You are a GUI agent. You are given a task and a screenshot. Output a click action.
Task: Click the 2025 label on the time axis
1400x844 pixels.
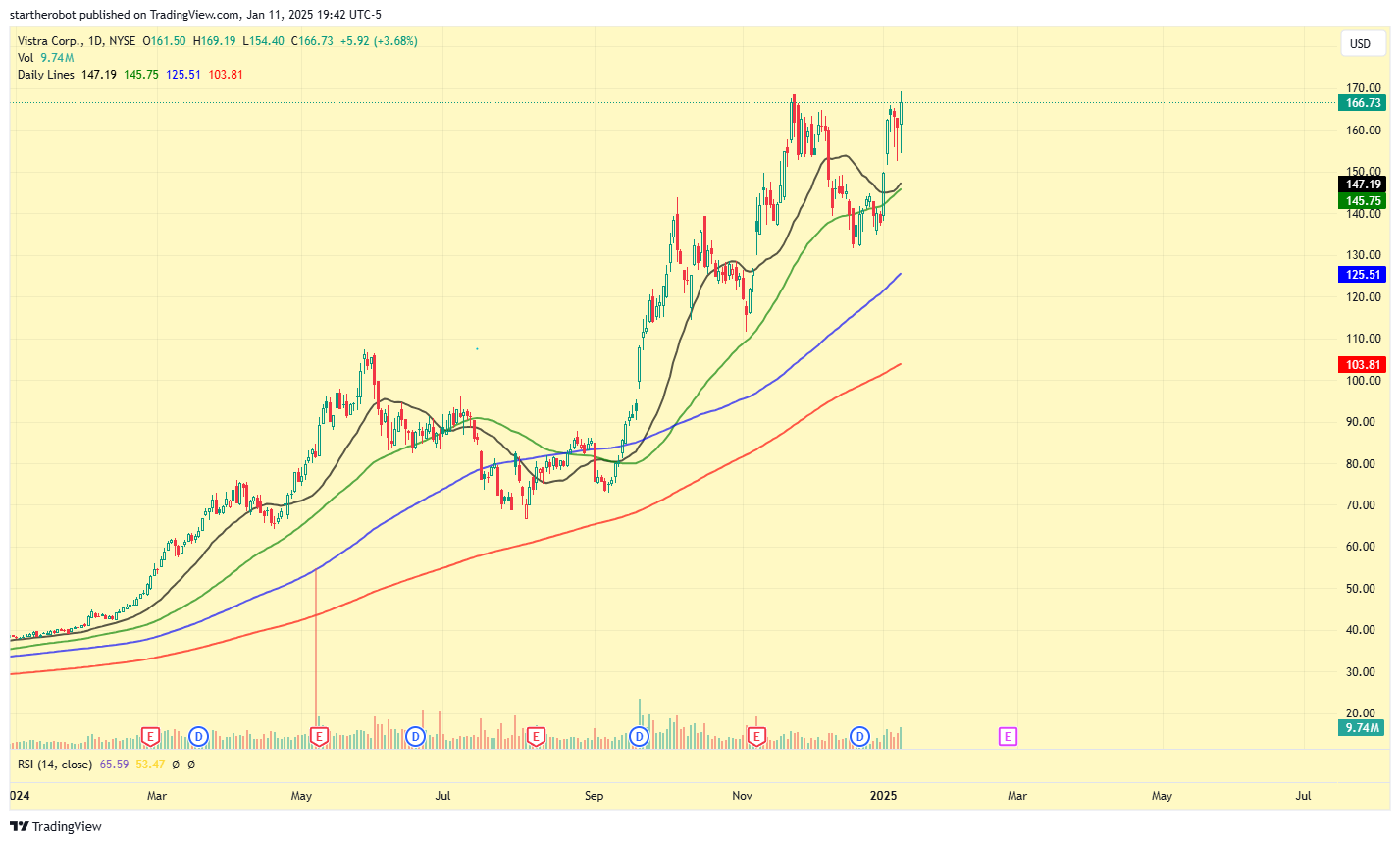click(883, 796)
